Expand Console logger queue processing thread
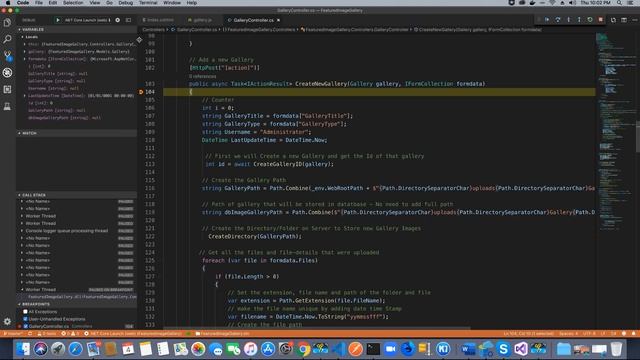Screen dimensions: 640x360 point(22,231)
